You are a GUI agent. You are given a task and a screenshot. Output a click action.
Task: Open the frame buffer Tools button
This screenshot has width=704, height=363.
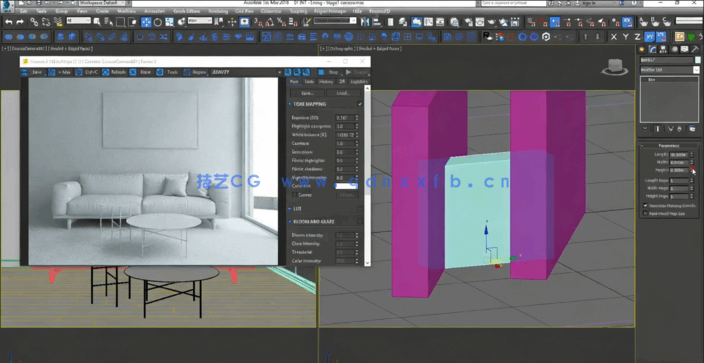click(168, 72)
